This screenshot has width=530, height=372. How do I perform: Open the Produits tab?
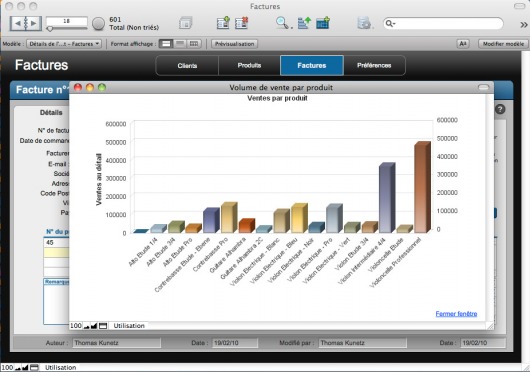(x=249, y=66)
